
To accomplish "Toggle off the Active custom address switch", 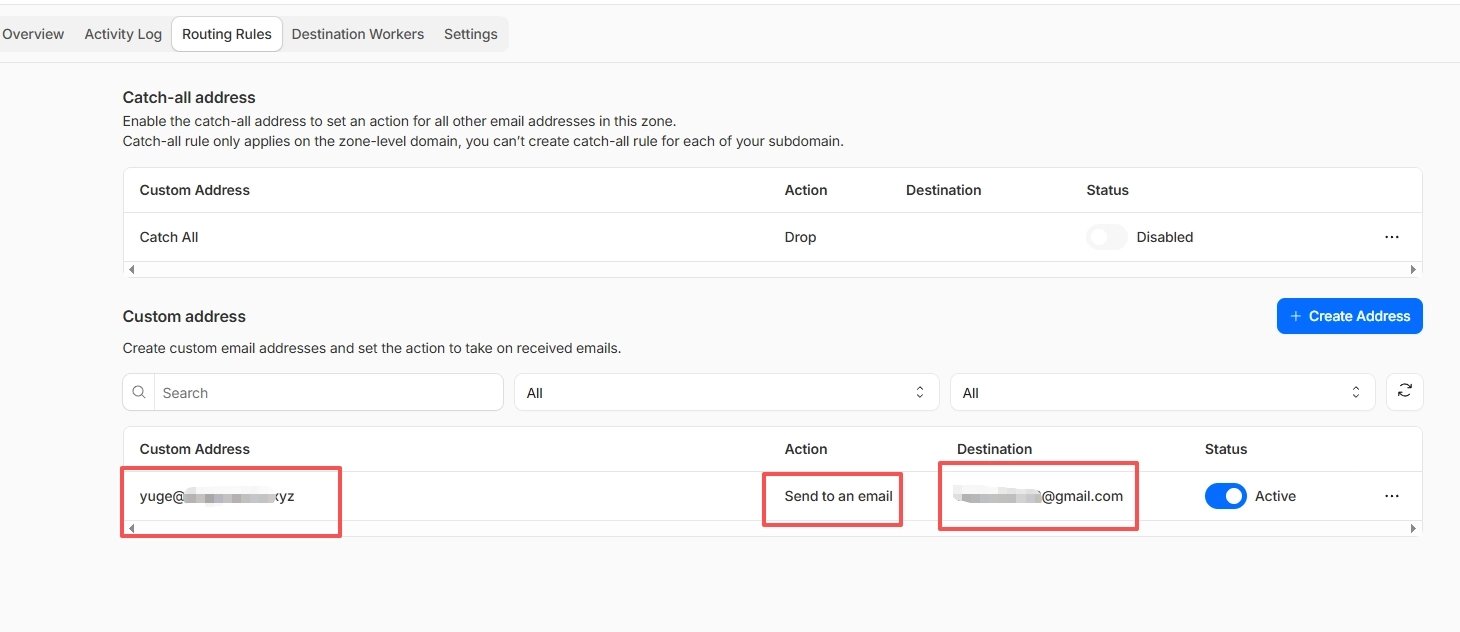I will coord(1225,496).
